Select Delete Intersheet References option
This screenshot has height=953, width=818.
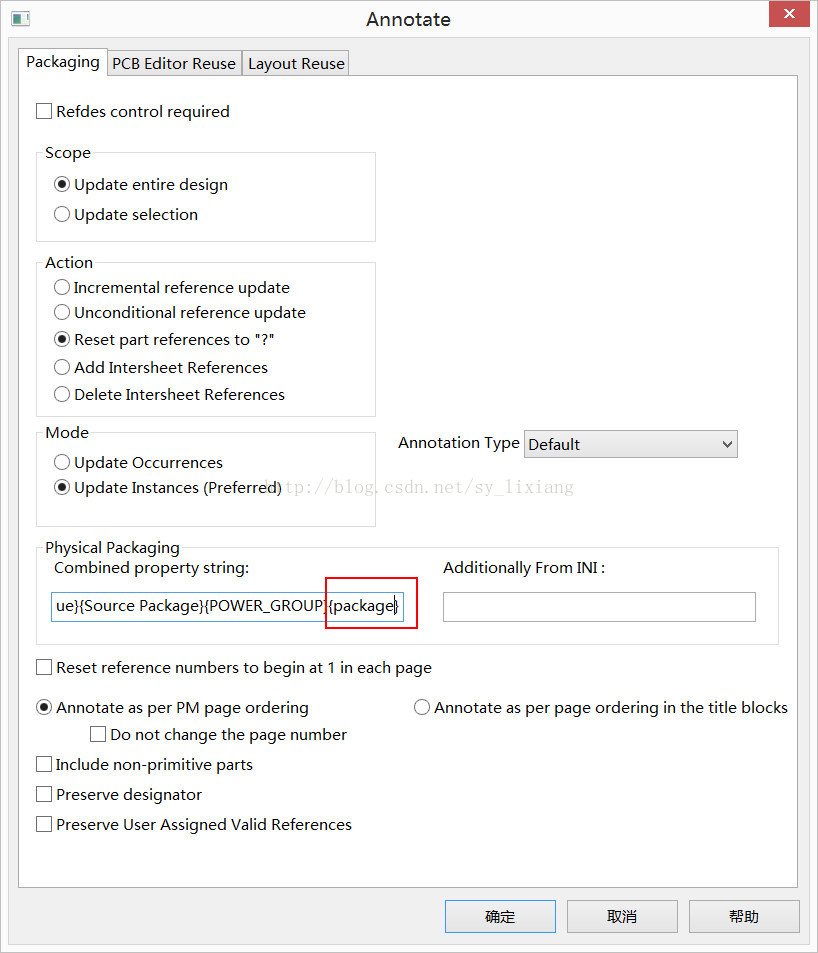pyautogui.click(x=63, y=394)
